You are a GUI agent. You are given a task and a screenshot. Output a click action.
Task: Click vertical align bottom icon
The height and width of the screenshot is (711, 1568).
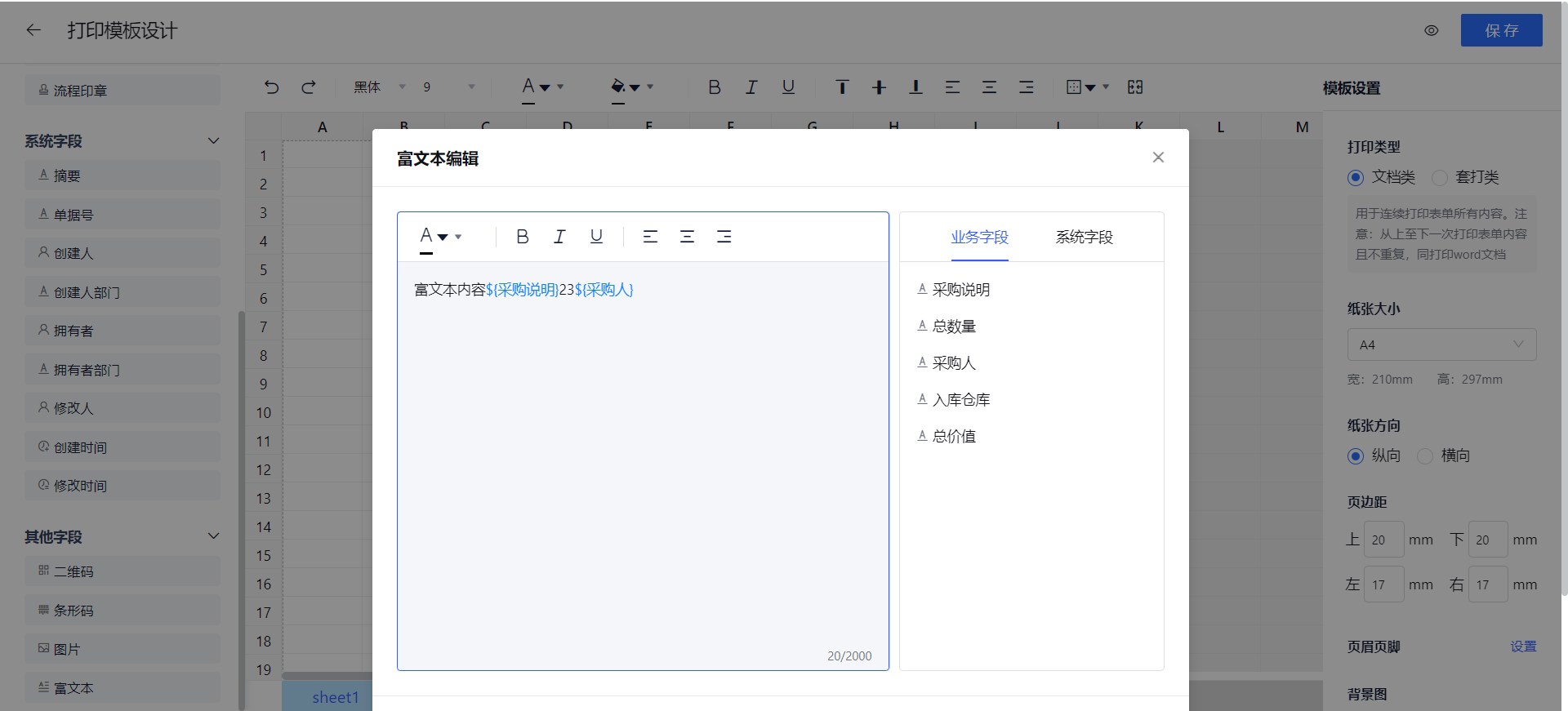(915, 87)
